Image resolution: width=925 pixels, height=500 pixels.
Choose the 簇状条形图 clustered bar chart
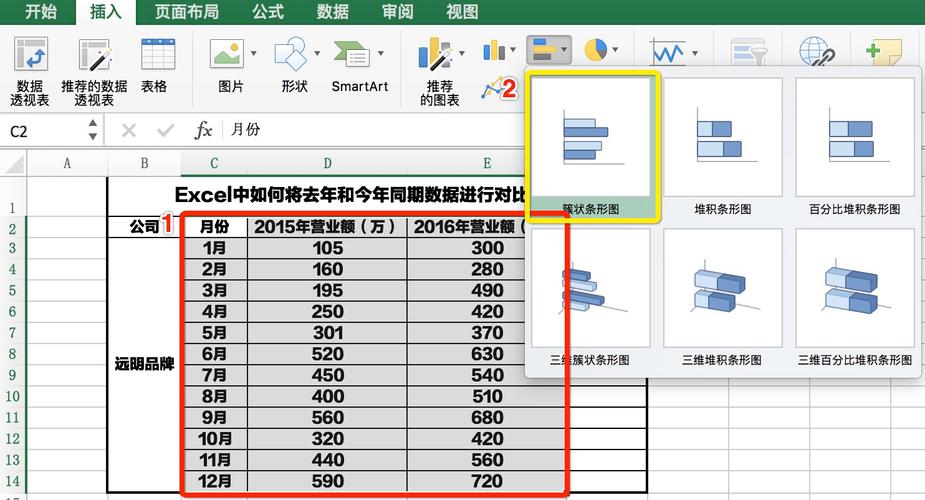click(x=591, y=146)
